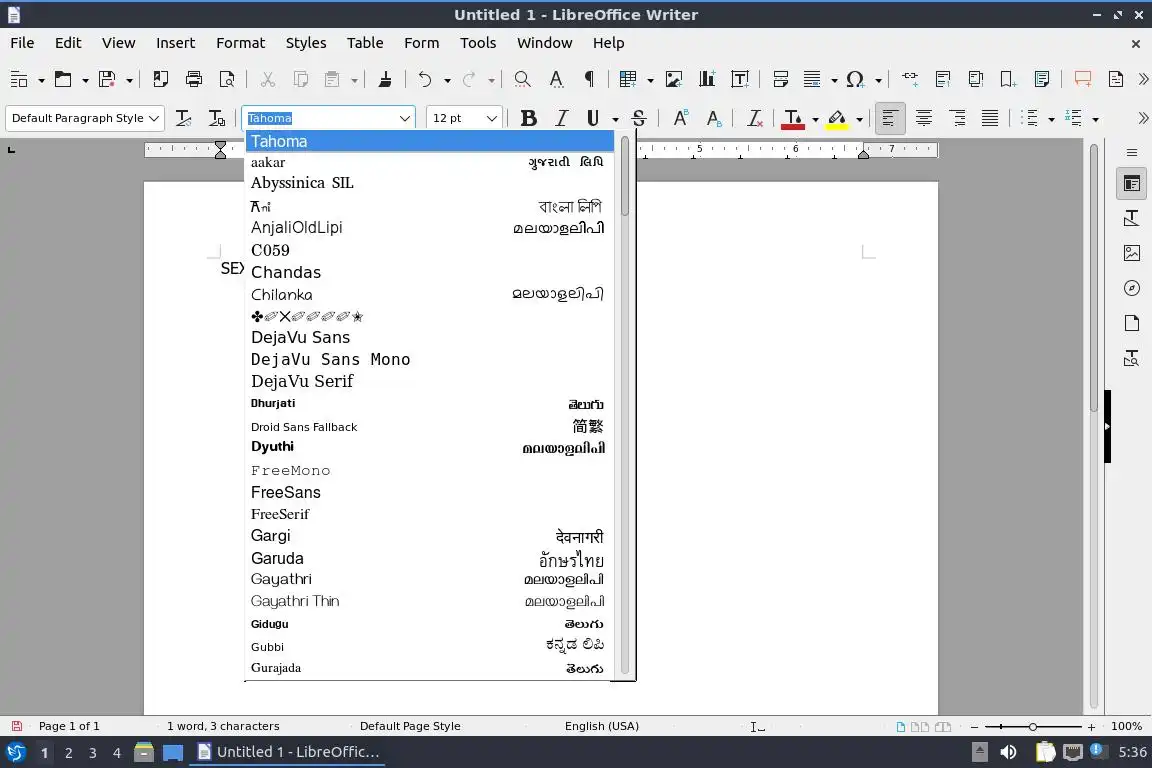Select DejaVu Sans Mono font
The width and height of the screenshot is (1152, 768).
(429, 359)
